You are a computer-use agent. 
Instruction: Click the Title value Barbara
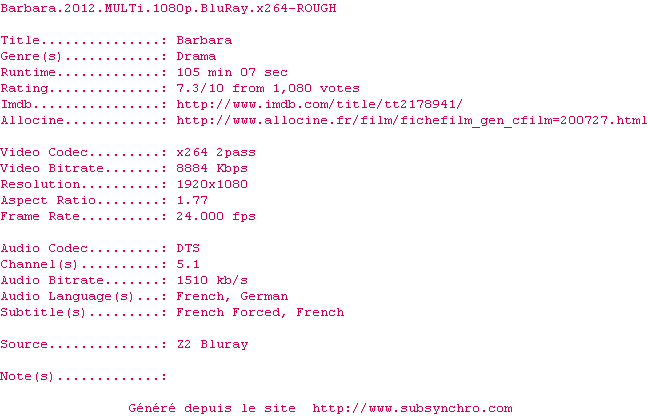[204, 40]
